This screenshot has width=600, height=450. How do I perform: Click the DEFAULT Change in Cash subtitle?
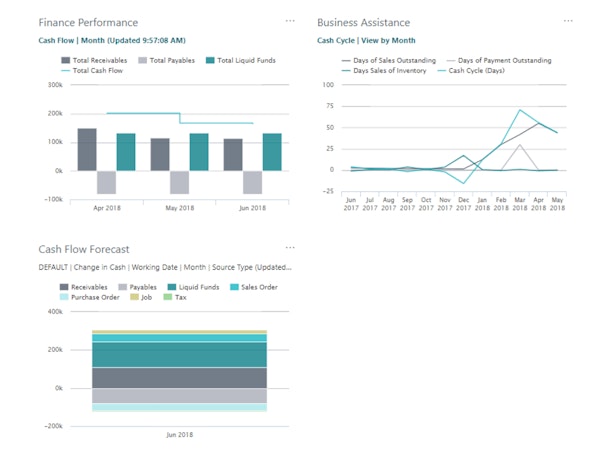coord(165,267)
